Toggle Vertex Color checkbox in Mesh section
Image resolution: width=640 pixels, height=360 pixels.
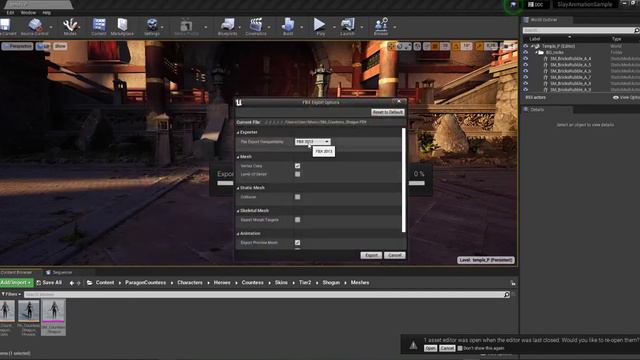(298, 166)
